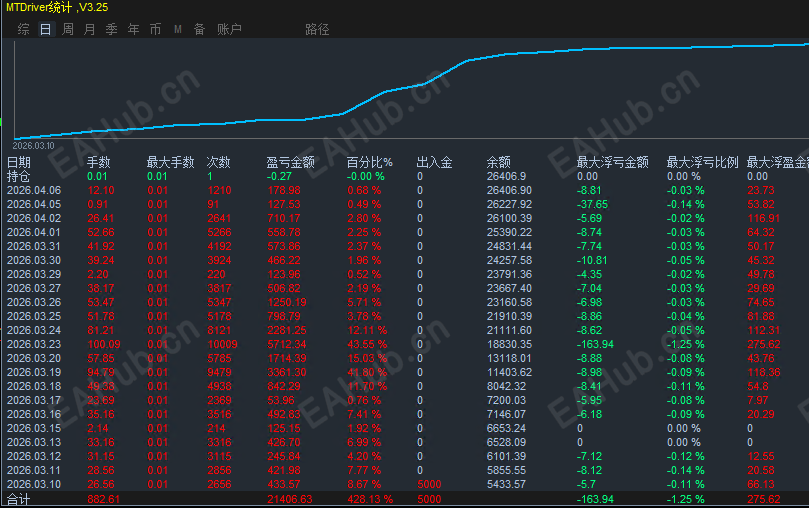Select the 2026.03.23 date row
This screenshot has height=508, width=809.
[34, 344]
